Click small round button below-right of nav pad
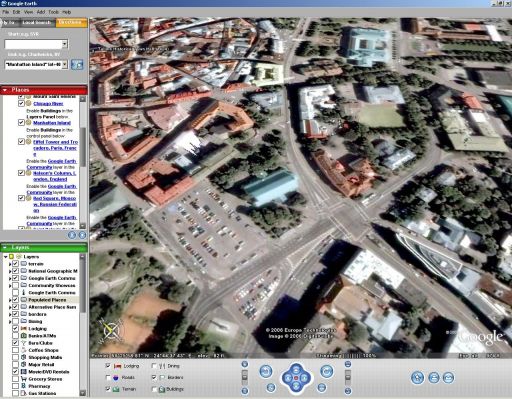This screenshot has width=512, height=399. click(321, 387)
